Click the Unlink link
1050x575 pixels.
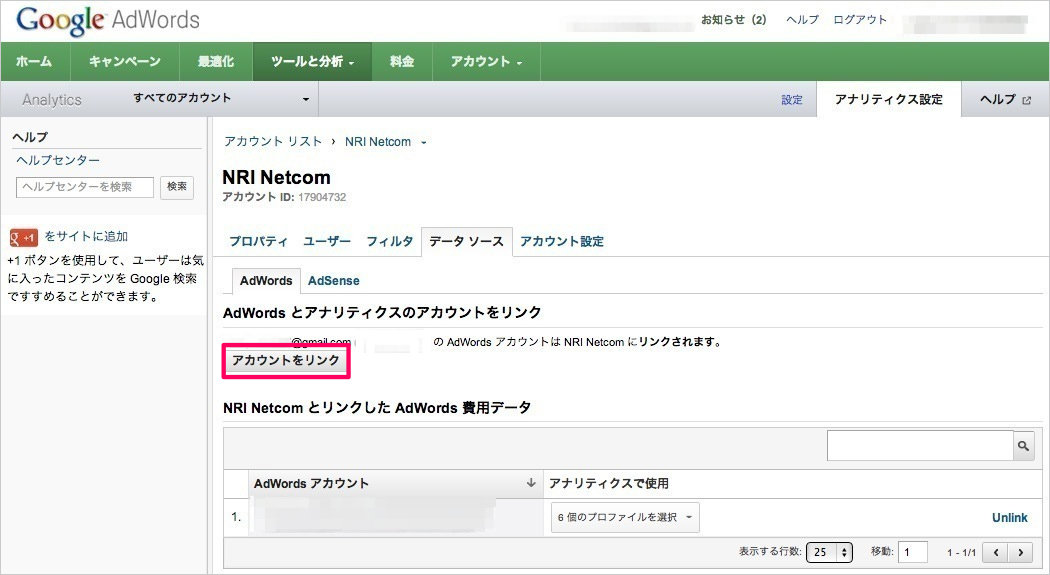1009,517
